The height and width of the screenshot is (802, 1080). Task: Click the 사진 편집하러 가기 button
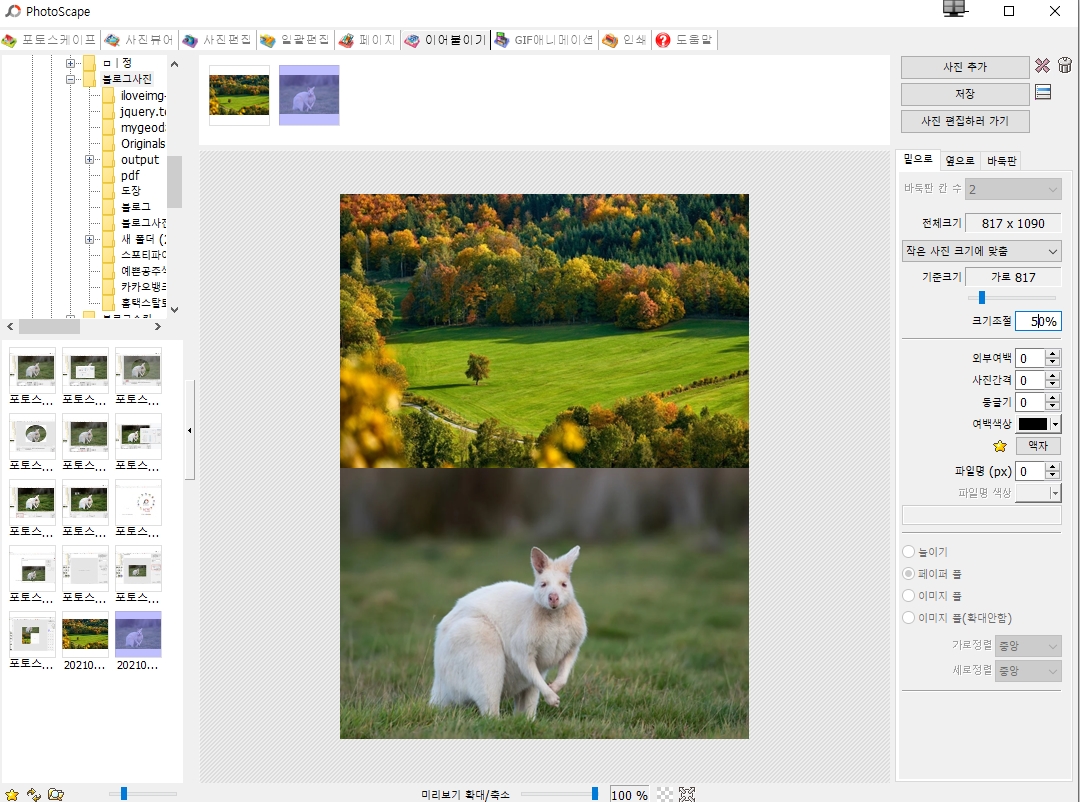click(965, 121)
